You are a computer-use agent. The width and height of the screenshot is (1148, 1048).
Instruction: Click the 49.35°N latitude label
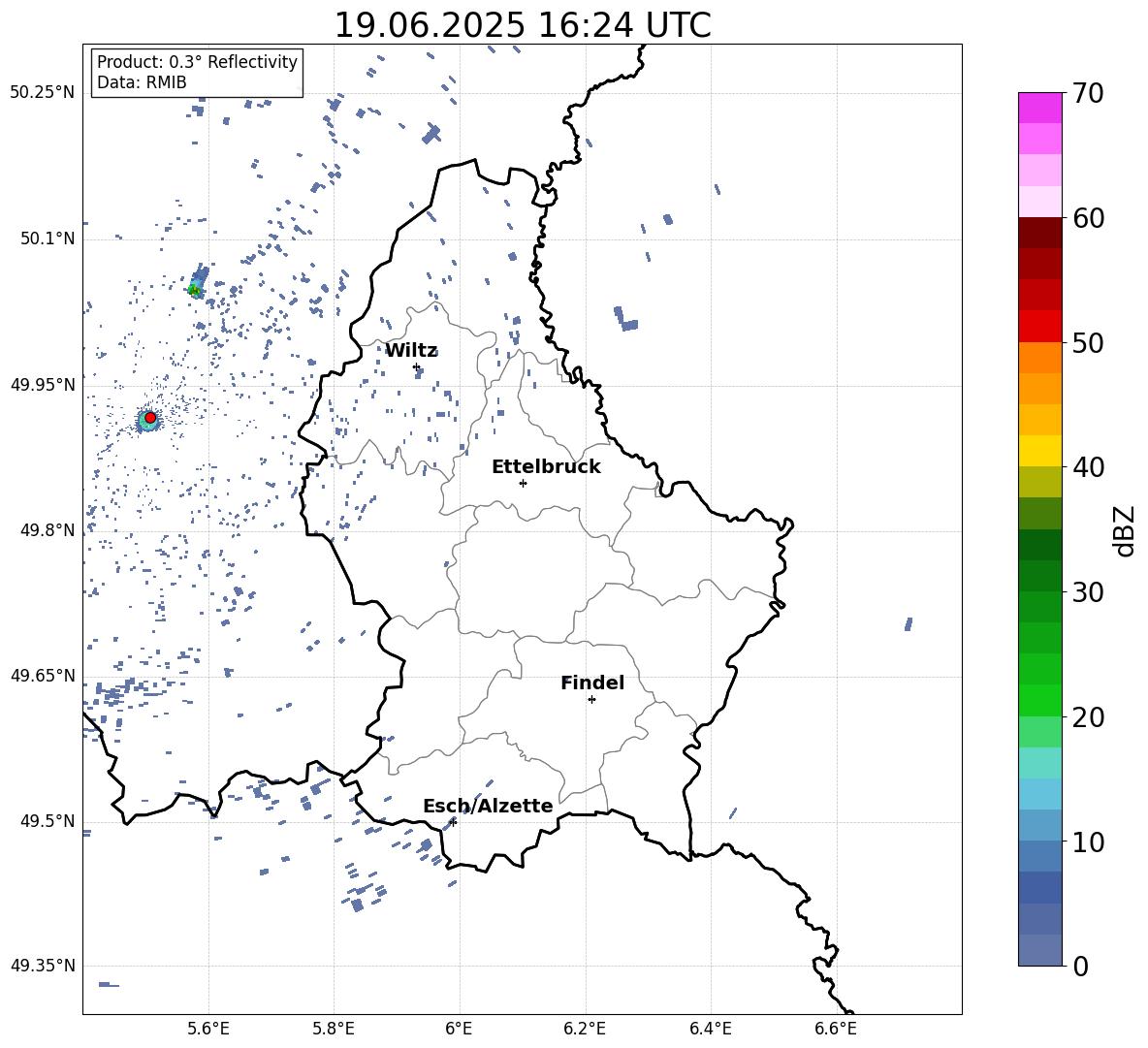[x=43, y=966]
